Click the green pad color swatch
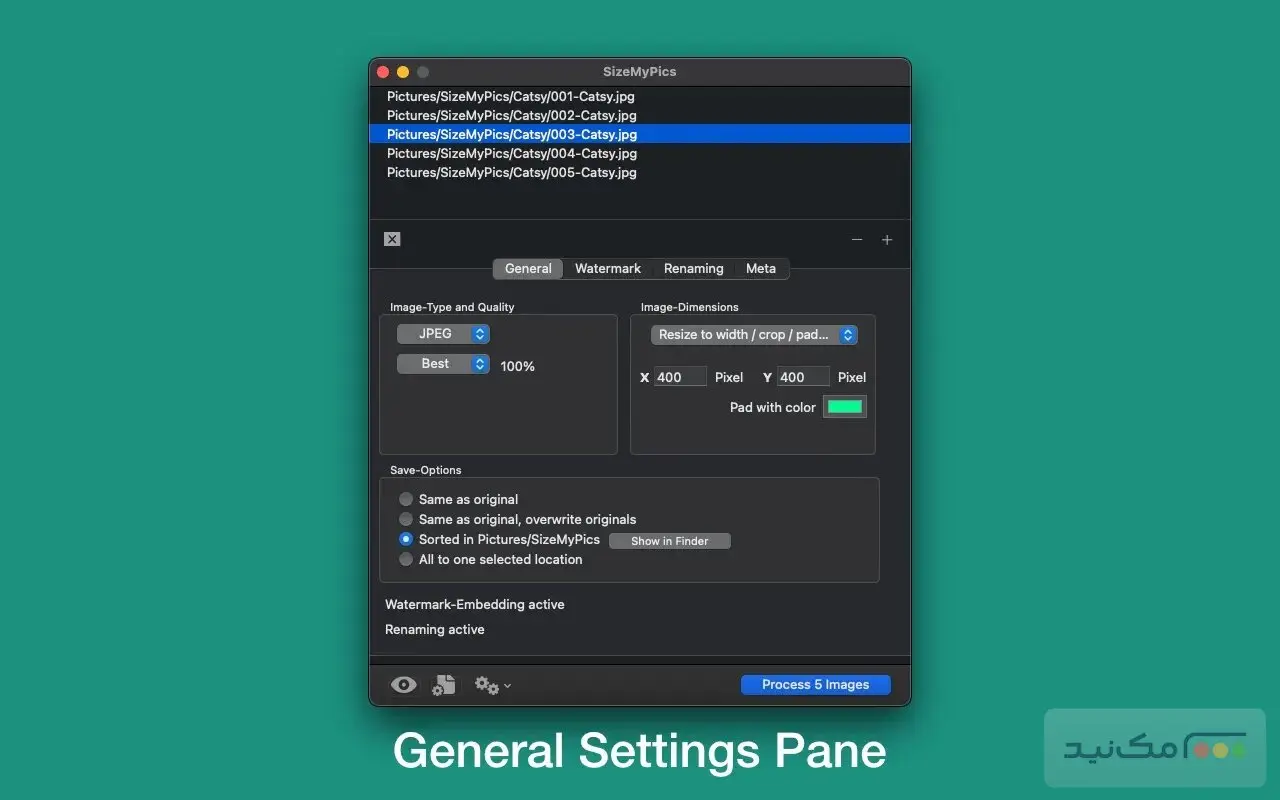The image size is (1280, 800). pyautogui.click(x=844, y=407)
